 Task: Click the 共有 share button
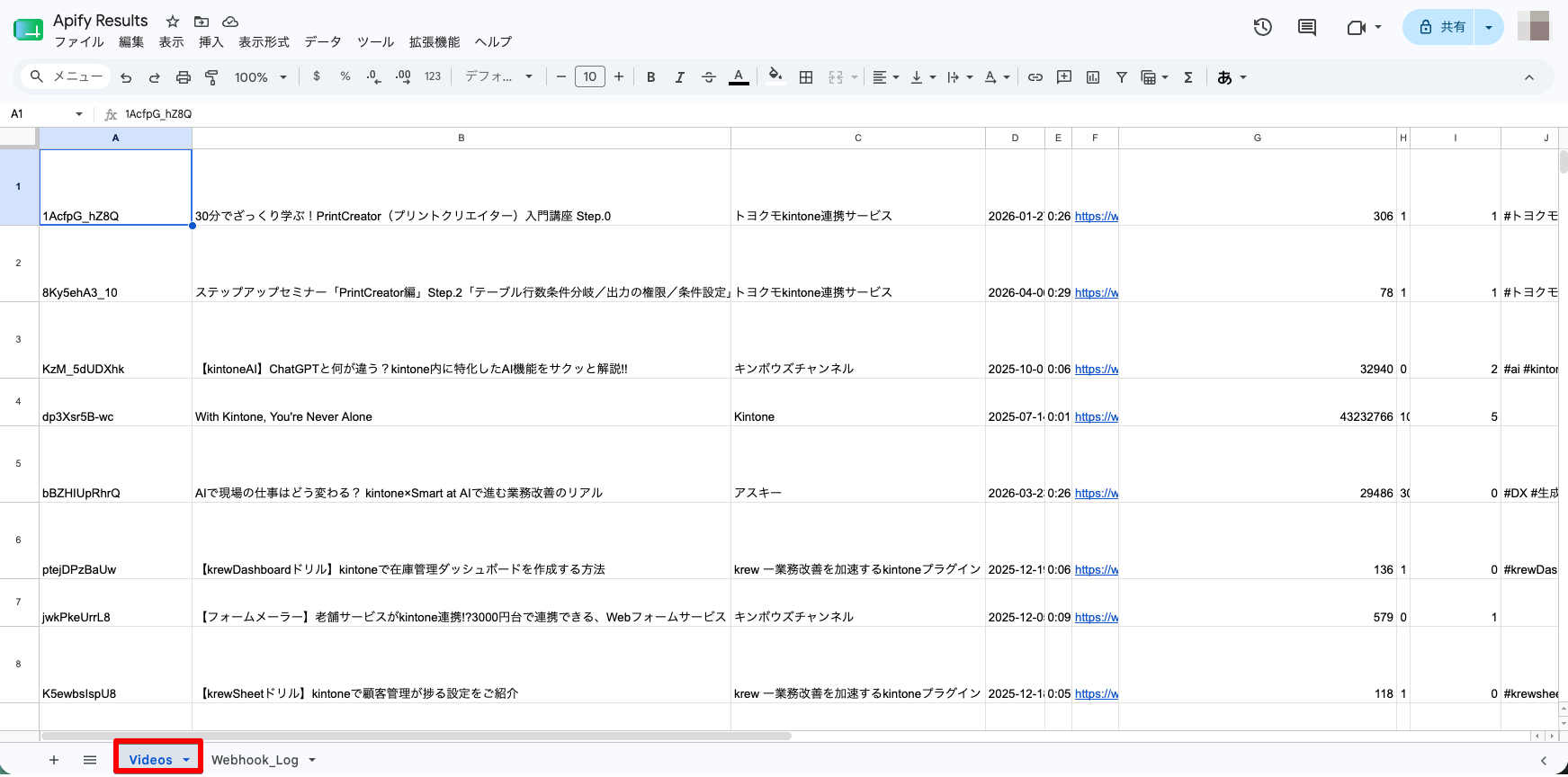(x=1441, y=27)
